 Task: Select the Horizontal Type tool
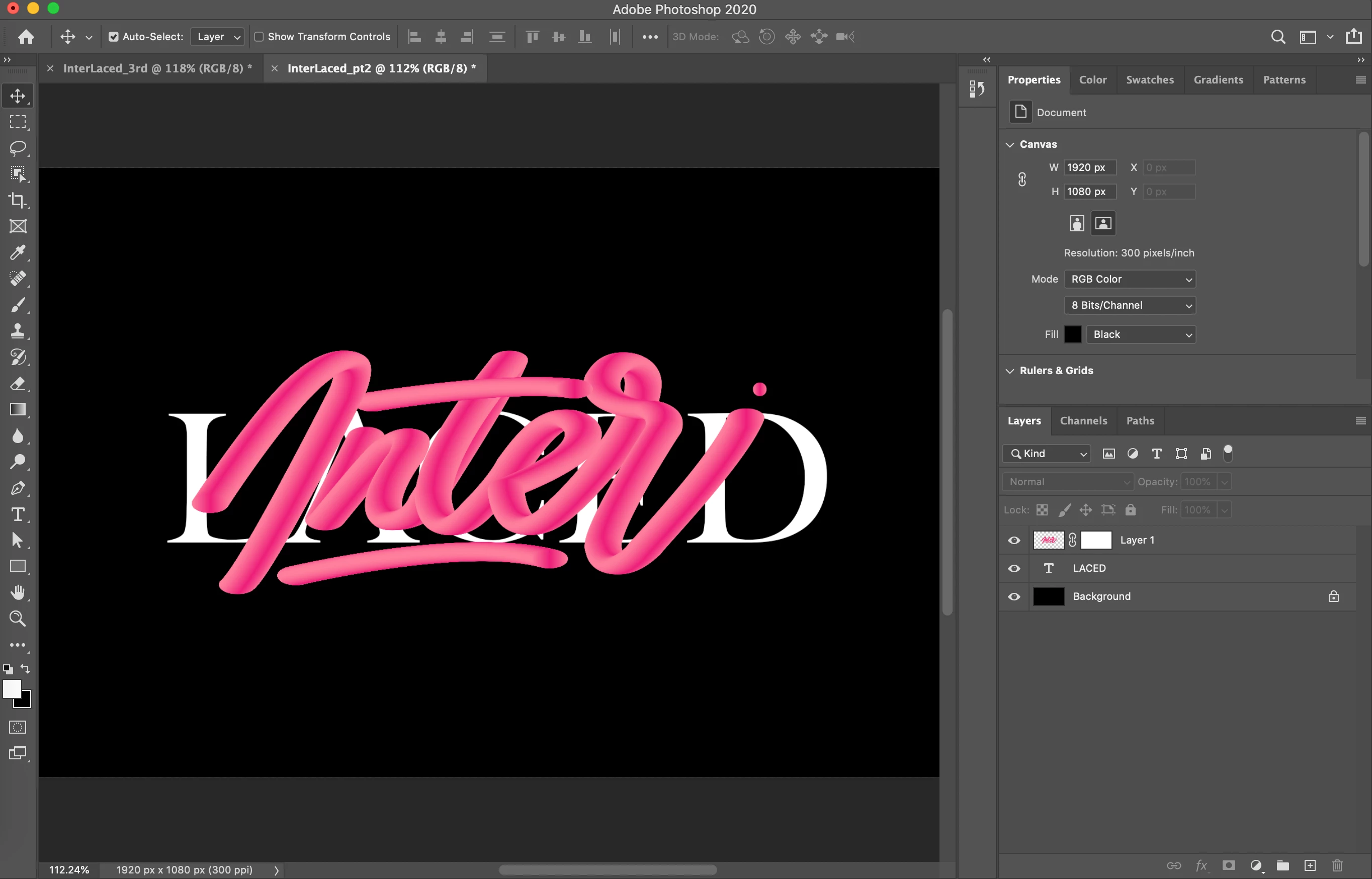click(18, 514)
